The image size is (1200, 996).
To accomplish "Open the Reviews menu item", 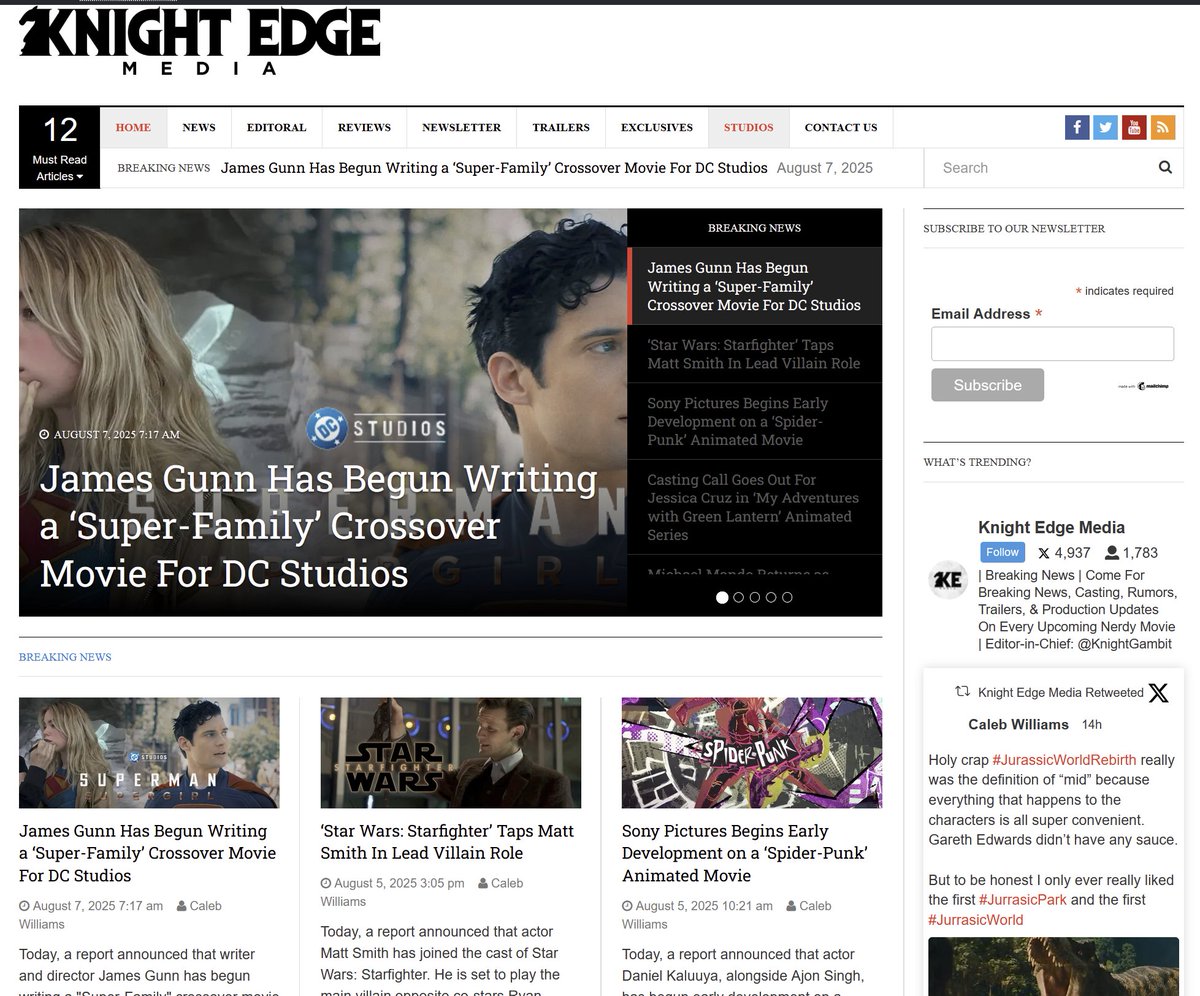I will pos(364,127).
